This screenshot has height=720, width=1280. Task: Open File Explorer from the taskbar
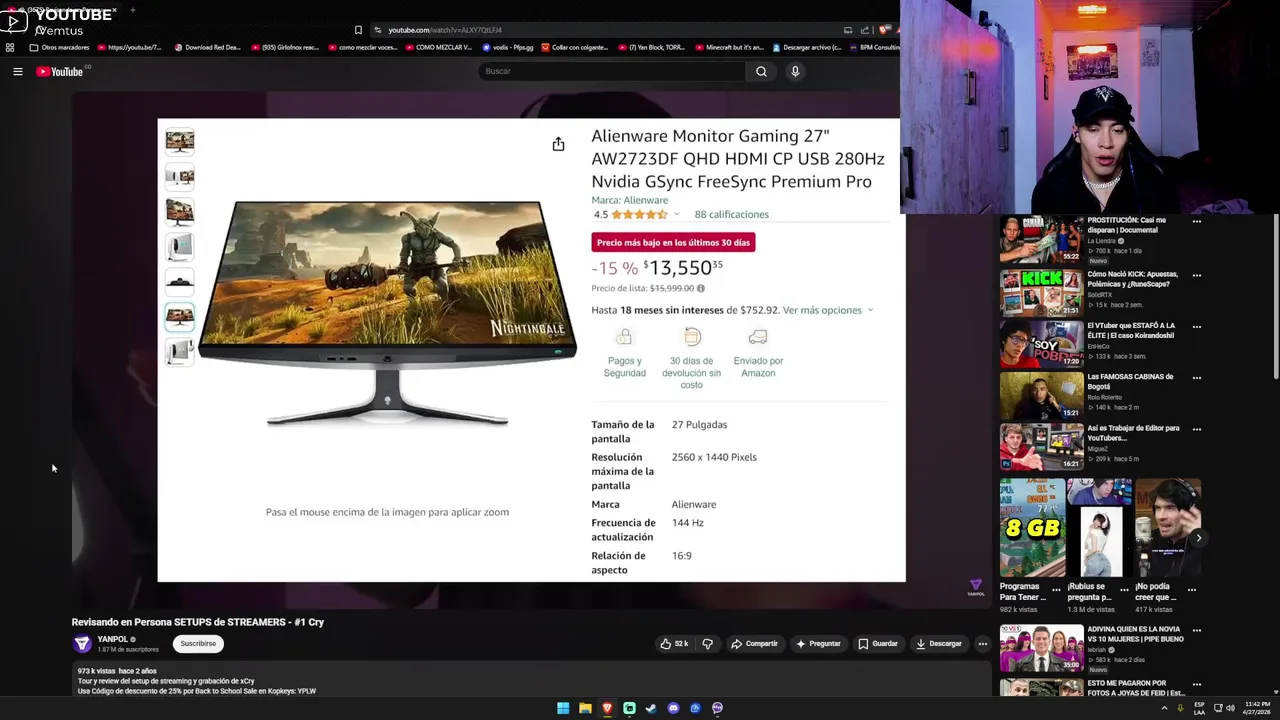pos(585,708)
